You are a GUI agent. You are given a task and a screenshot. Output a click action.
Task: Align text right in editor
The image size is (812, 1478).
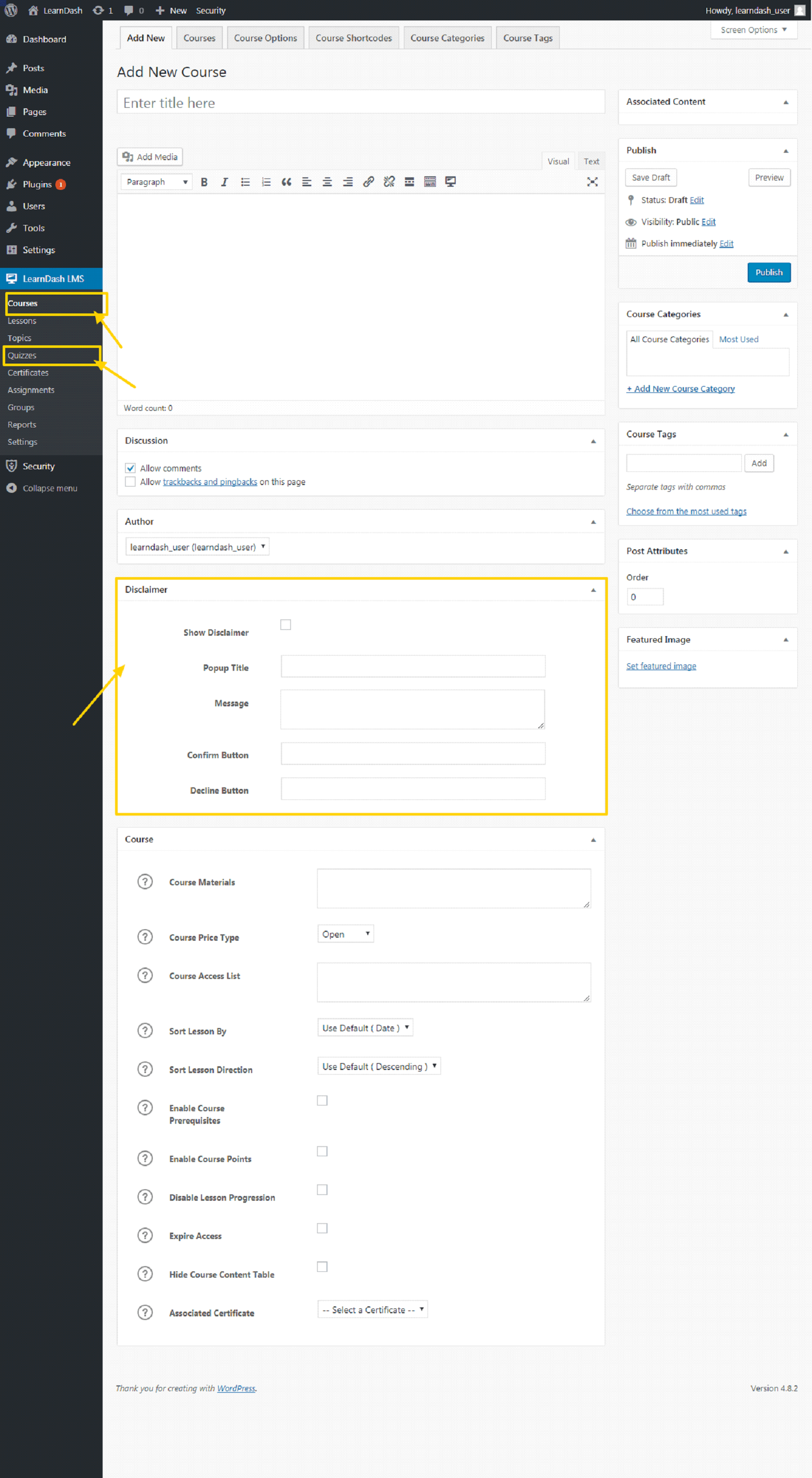click(348, 182)
